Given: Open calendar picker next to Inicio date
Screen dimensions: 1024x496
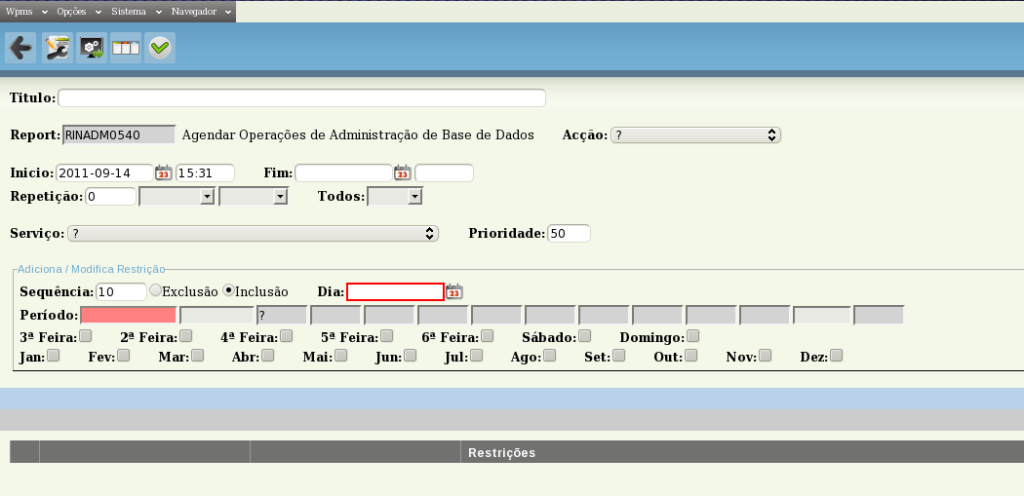Looking at the screenshot, I should (x=163, y=173).
